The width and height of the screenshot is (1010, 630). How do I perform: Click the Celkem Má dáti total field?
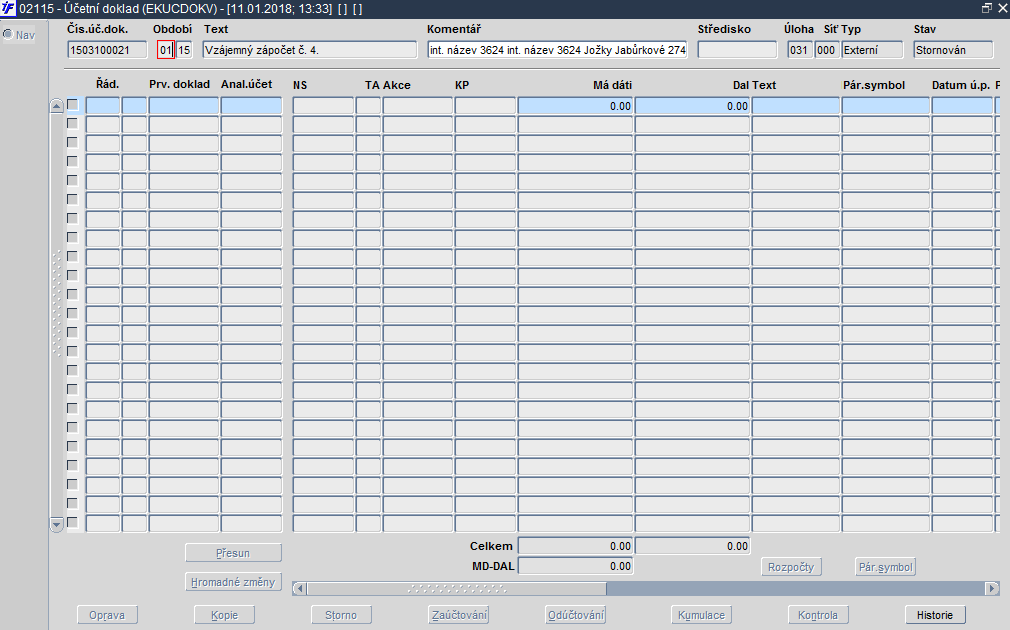tap(575, 546)
